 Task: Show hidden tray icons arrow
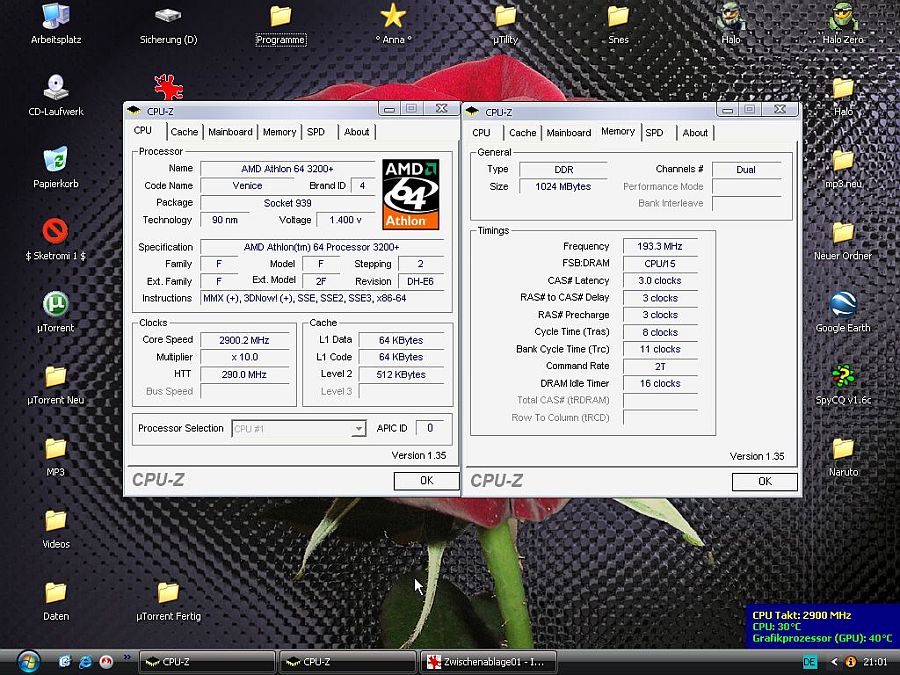835,662
